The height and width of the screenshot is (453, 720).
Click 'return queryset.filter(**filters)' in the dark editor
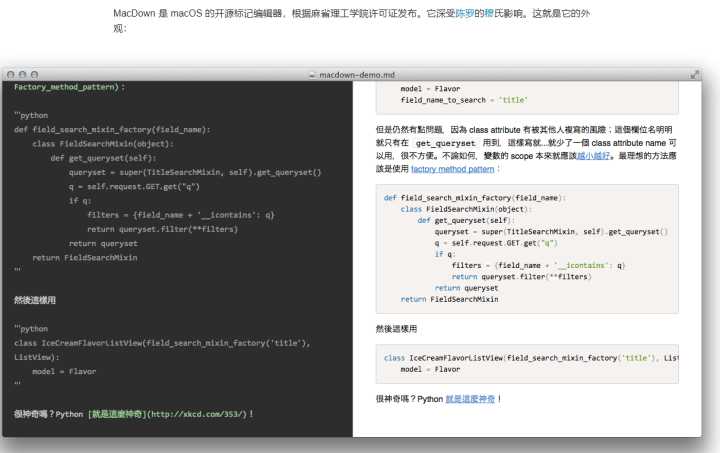(x=163, y=229)
